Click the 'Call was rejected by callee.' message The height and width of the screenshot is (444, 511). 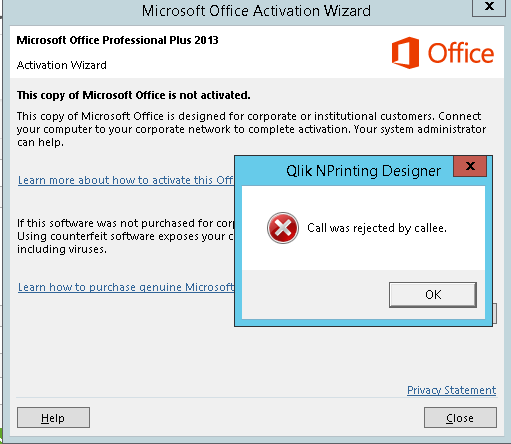(377, 228)
